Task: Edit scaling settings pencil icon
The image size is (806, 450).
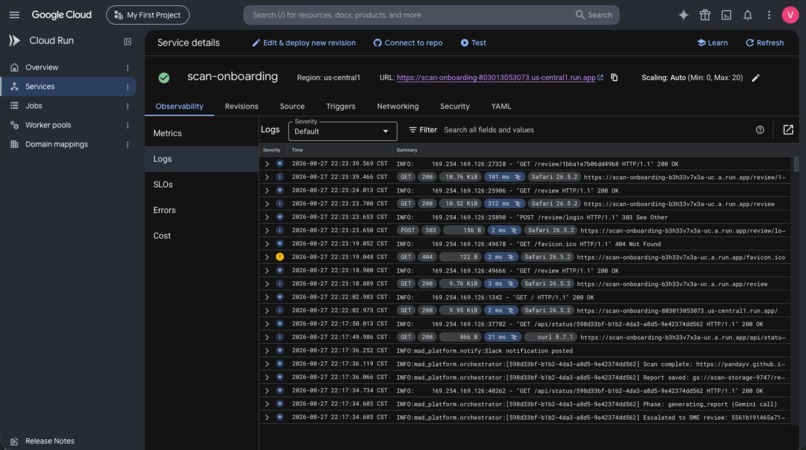Action: pyautogui.click(x=756, y=78)
